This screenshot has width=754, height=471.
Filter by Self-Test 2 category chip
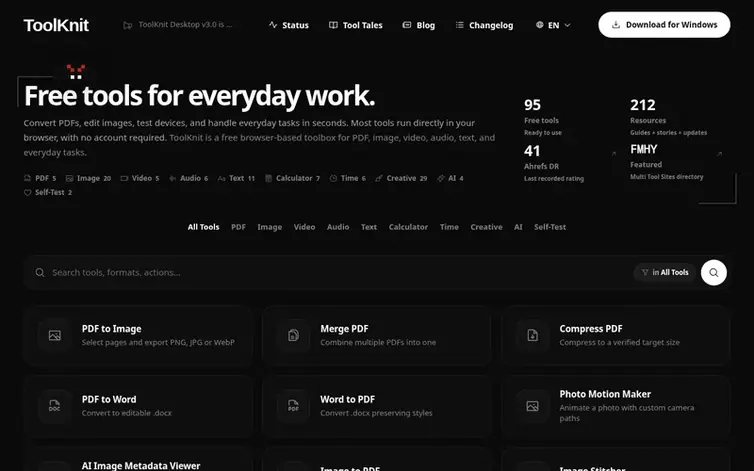pos(48,192)
